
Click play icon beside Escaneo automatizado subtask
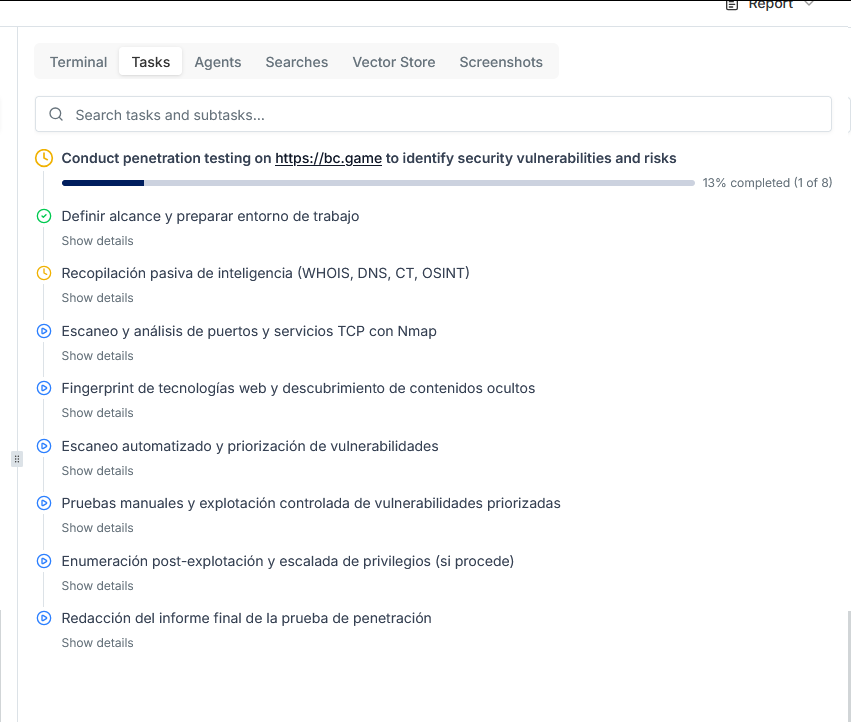[44, 446]
